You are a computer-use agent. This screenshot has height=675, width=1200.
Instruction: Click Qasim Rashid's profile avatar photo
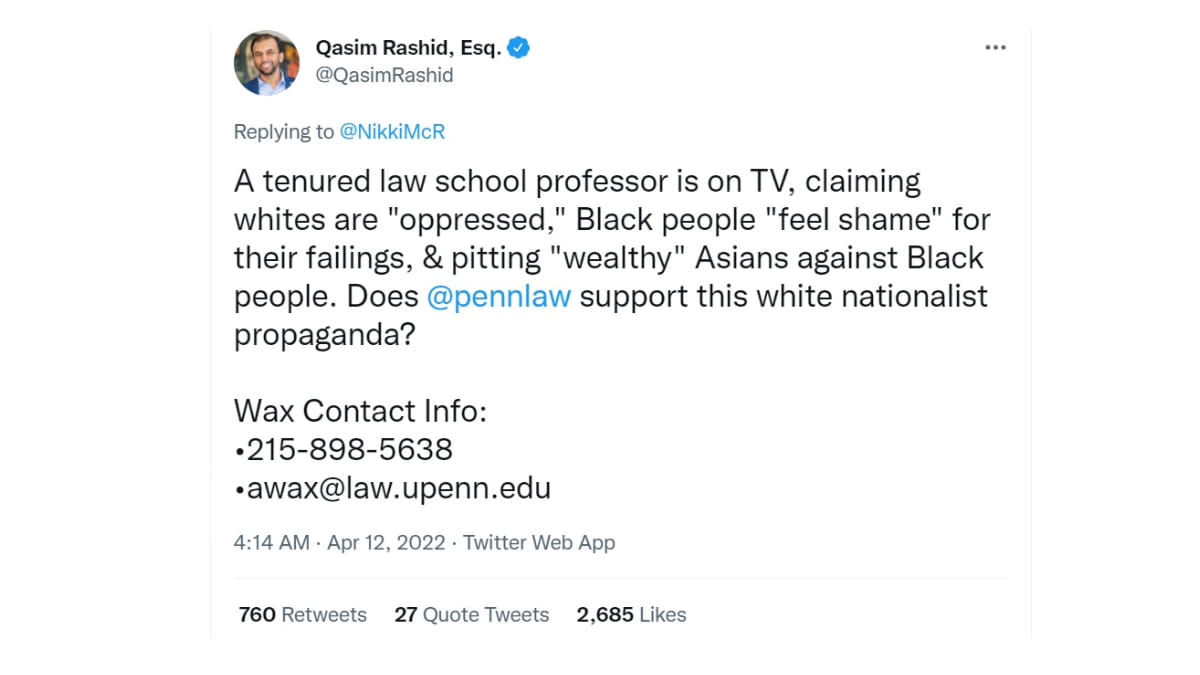coord(267,63)
